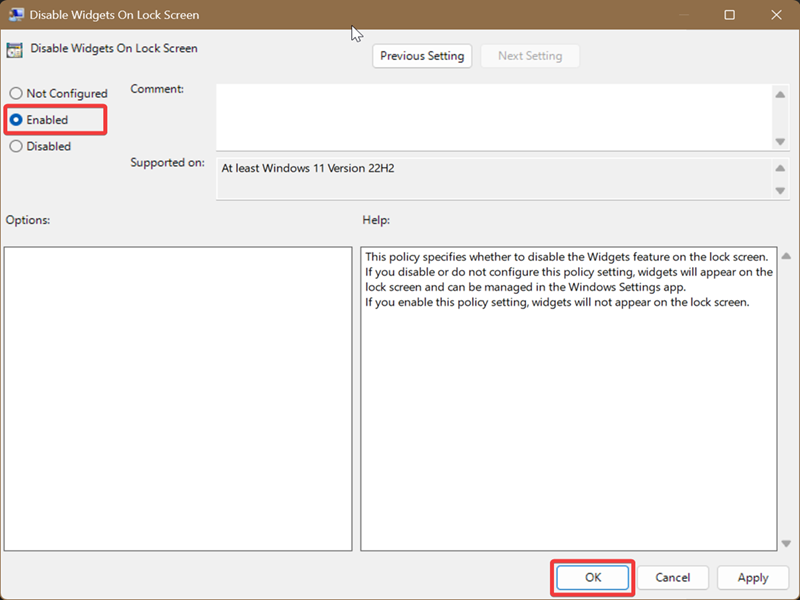This screenshot has width=800, height=600.
Task: Click the Help pane scroll up arrow
Action: (786, 256)
